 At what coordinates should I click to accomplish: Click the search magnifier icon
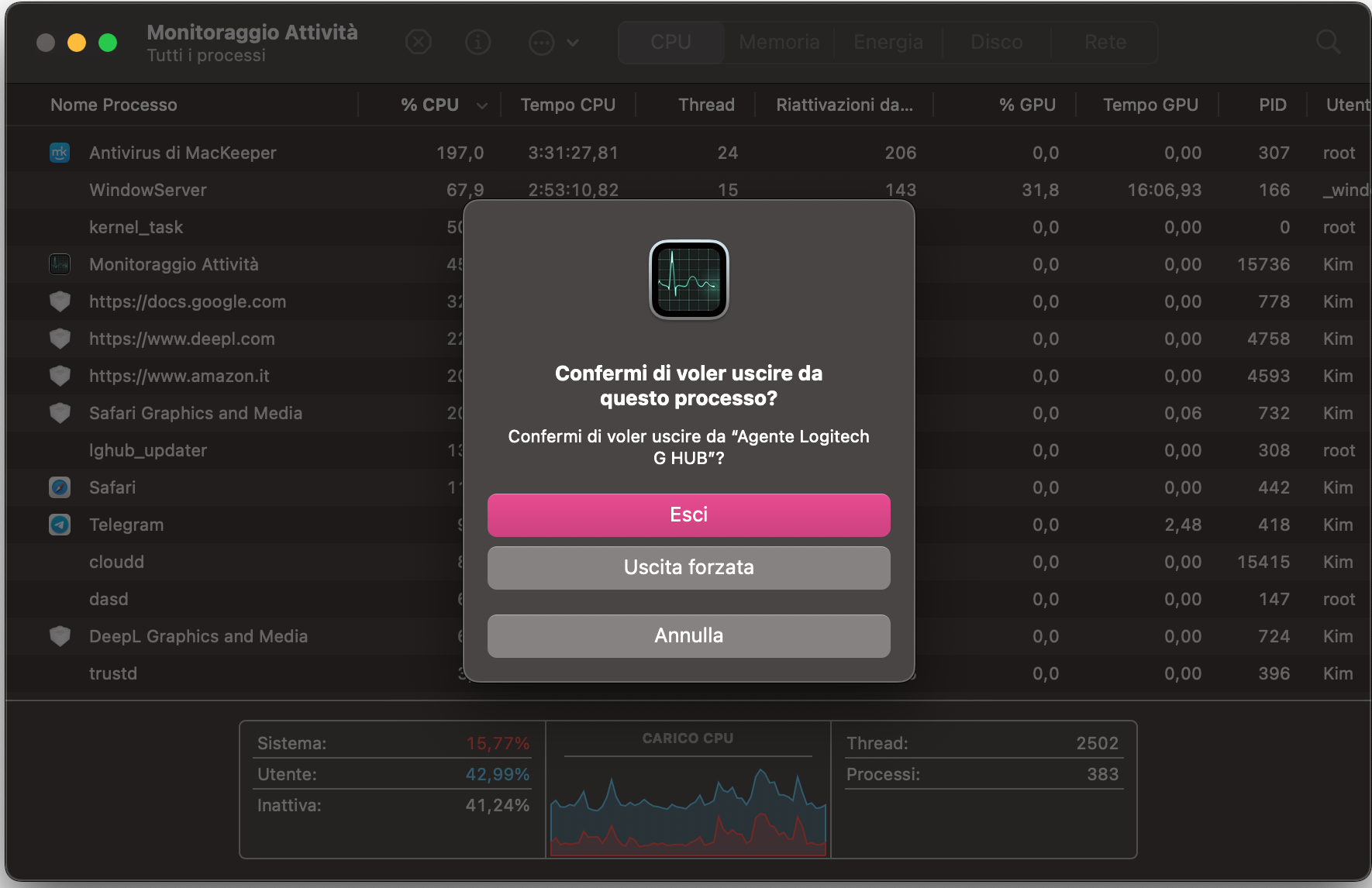[x=1328, y=42]
